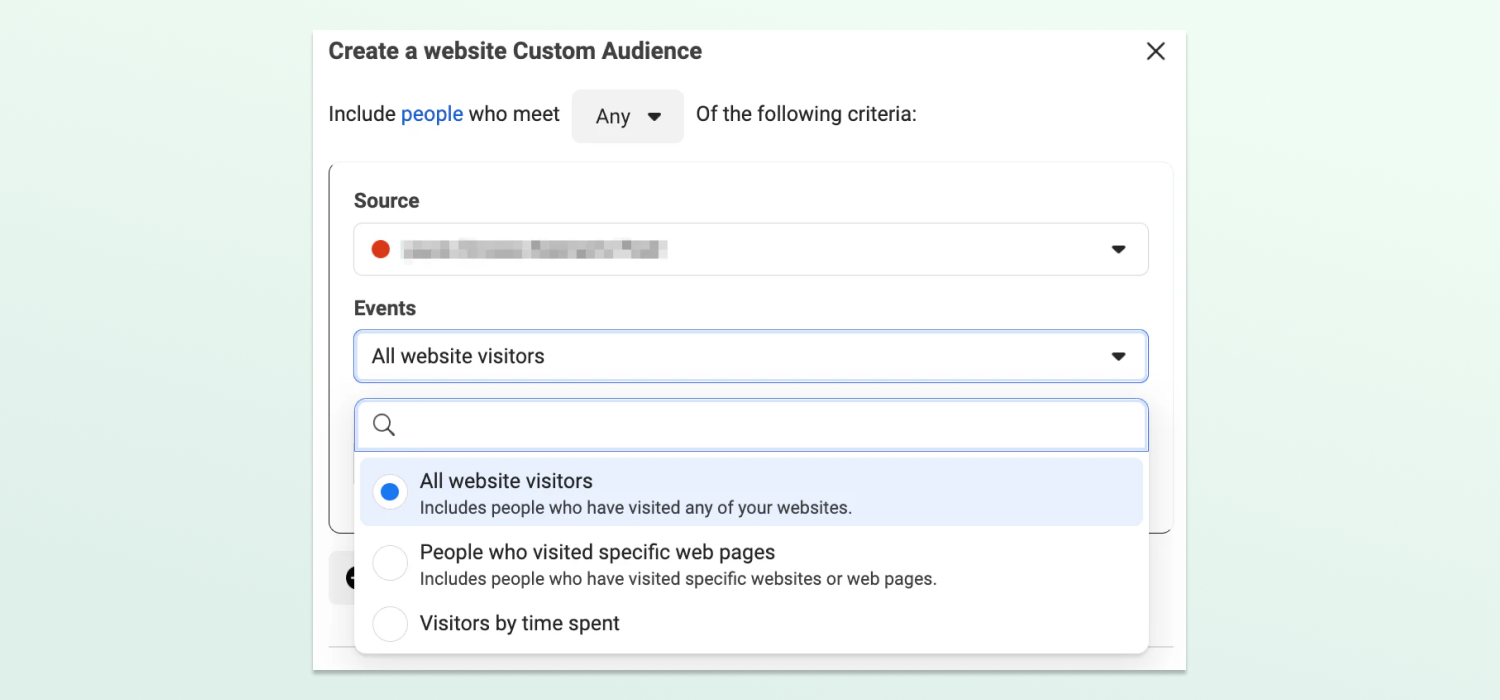Click the All website visitors option title text
This screenshot has height=700, width=1500.
[506, 481]
